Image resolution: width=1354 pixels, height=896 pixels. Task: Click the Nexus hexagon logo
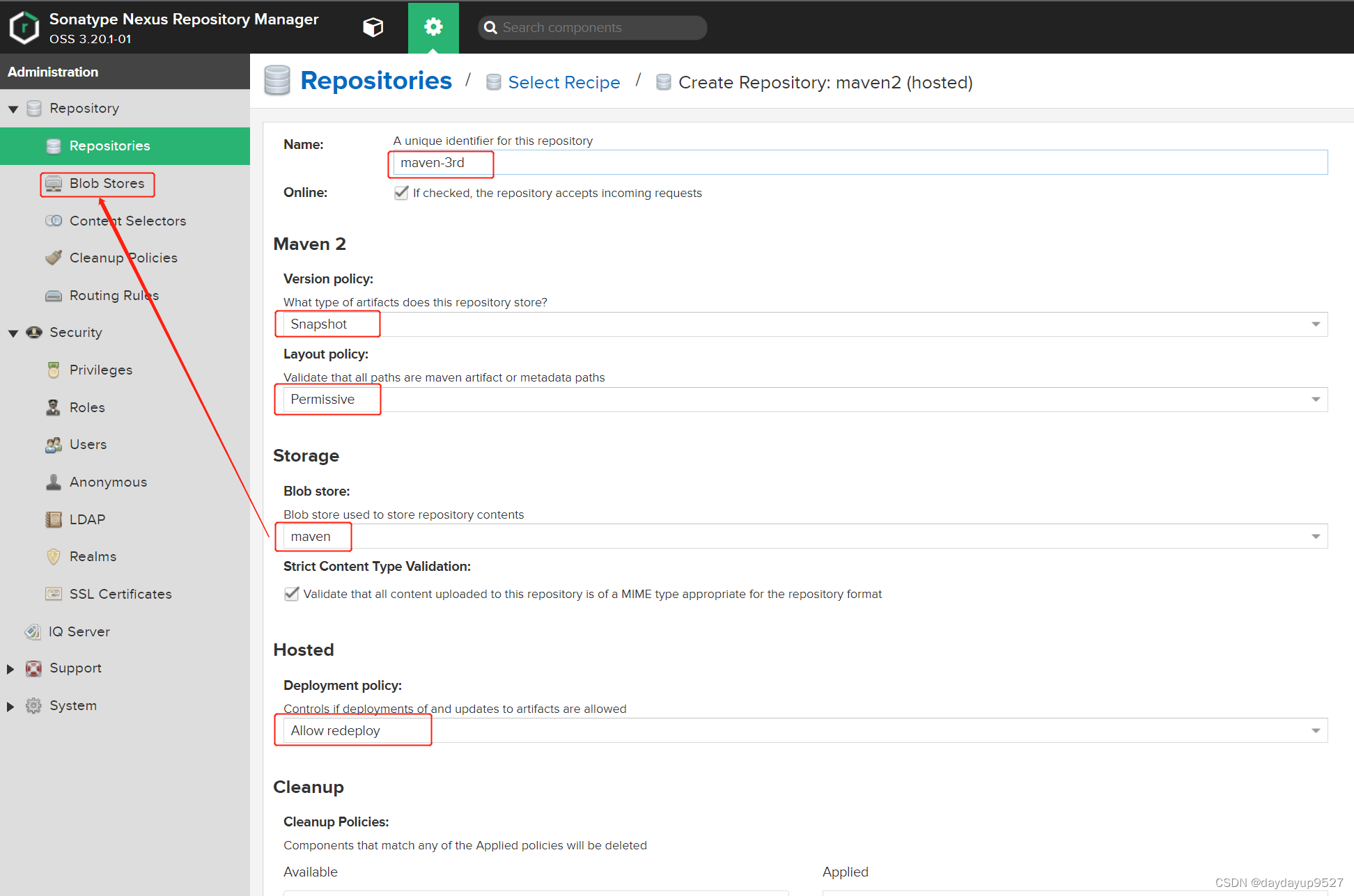click(24, 28)
